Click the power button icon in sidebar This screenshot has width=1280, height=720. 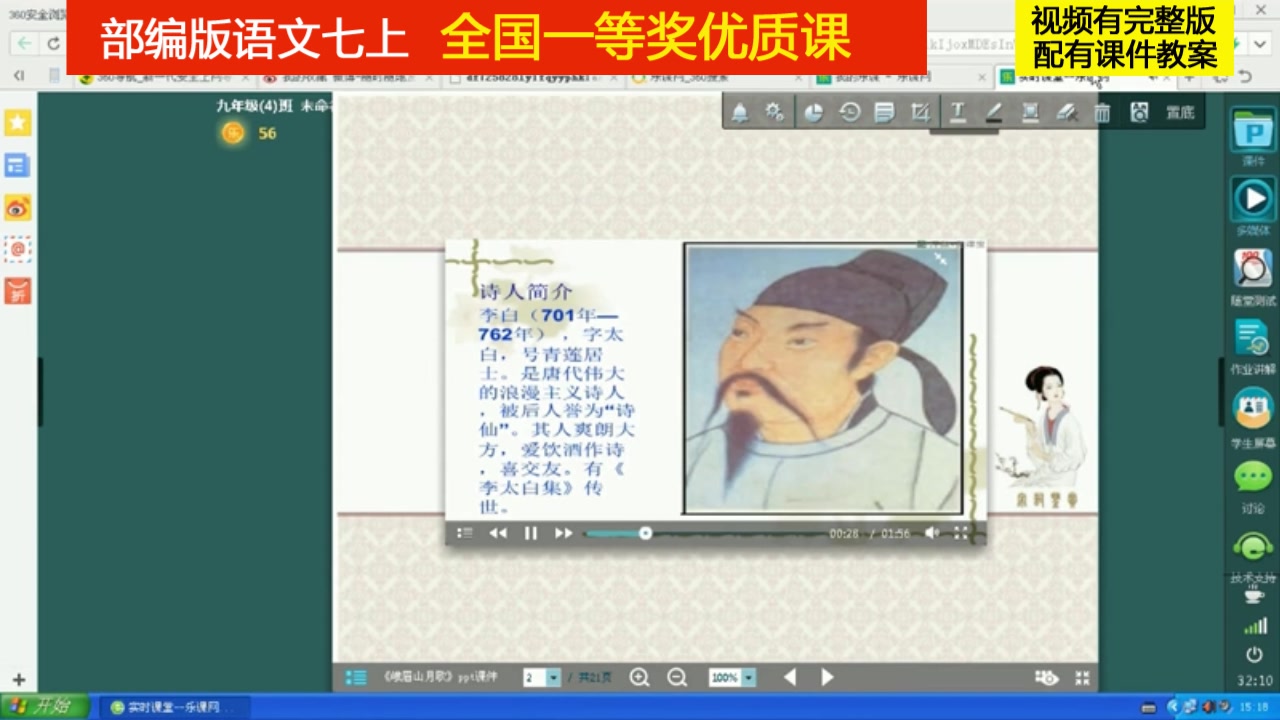(1254, 655)
